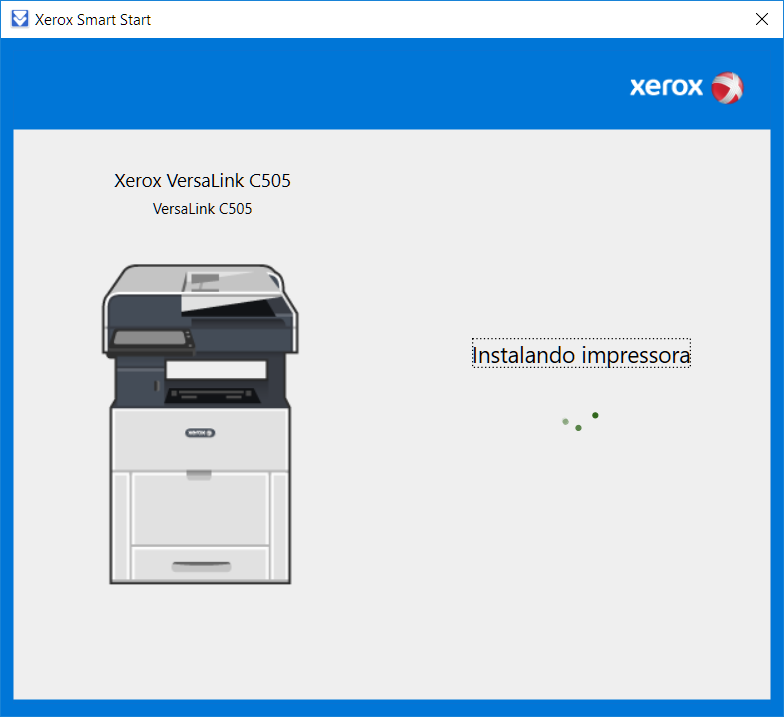
Task: Click the document feeder on top of printer
Action: coord(215,283)
